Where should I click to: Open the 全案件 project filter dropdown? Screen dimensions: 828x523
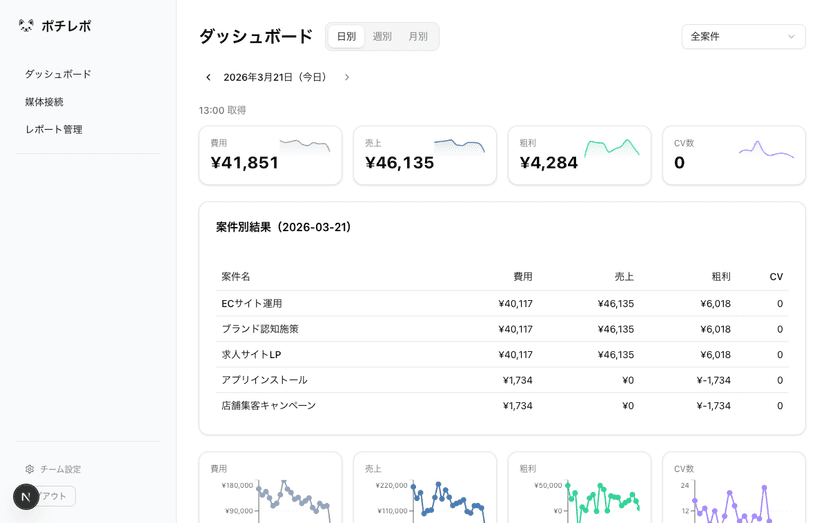tap(744, 36)
